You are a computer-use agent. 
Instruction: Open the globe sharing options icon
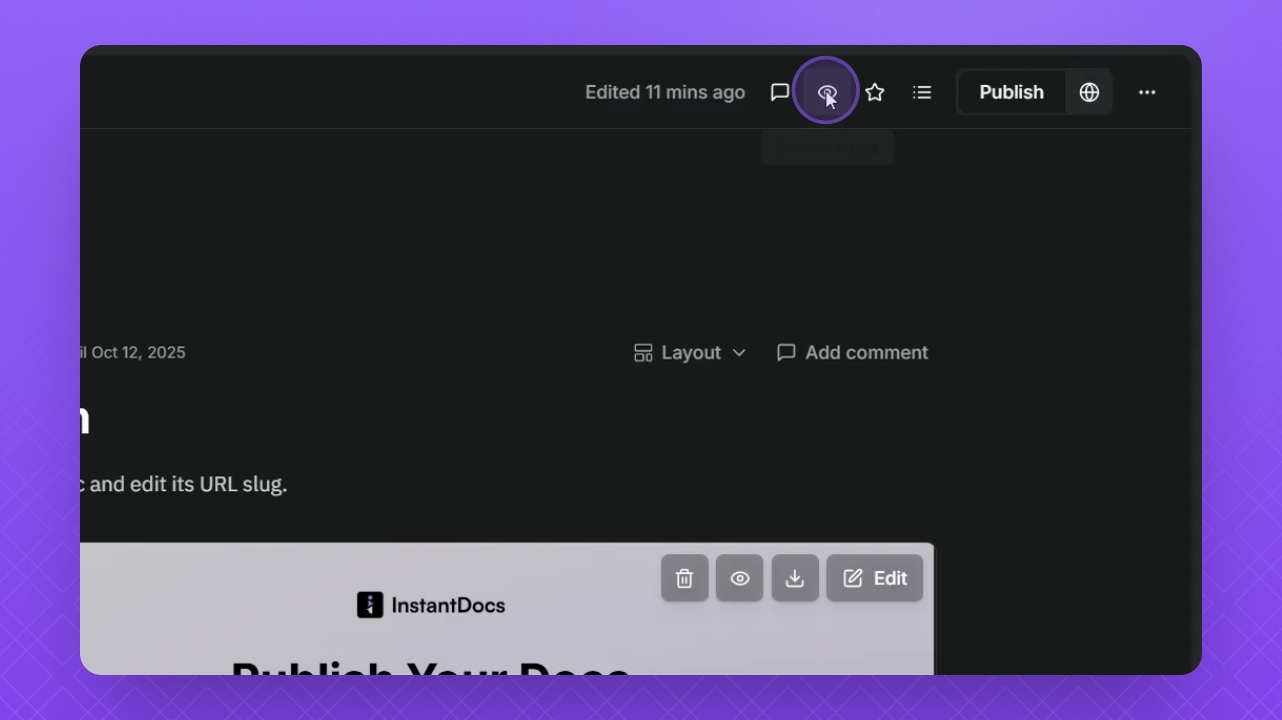[x=1089, y=92]
